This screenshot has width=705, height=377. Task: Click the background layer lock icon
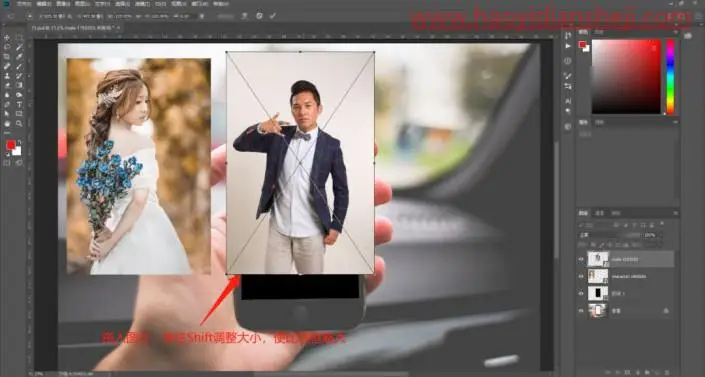tap(666, 310)
